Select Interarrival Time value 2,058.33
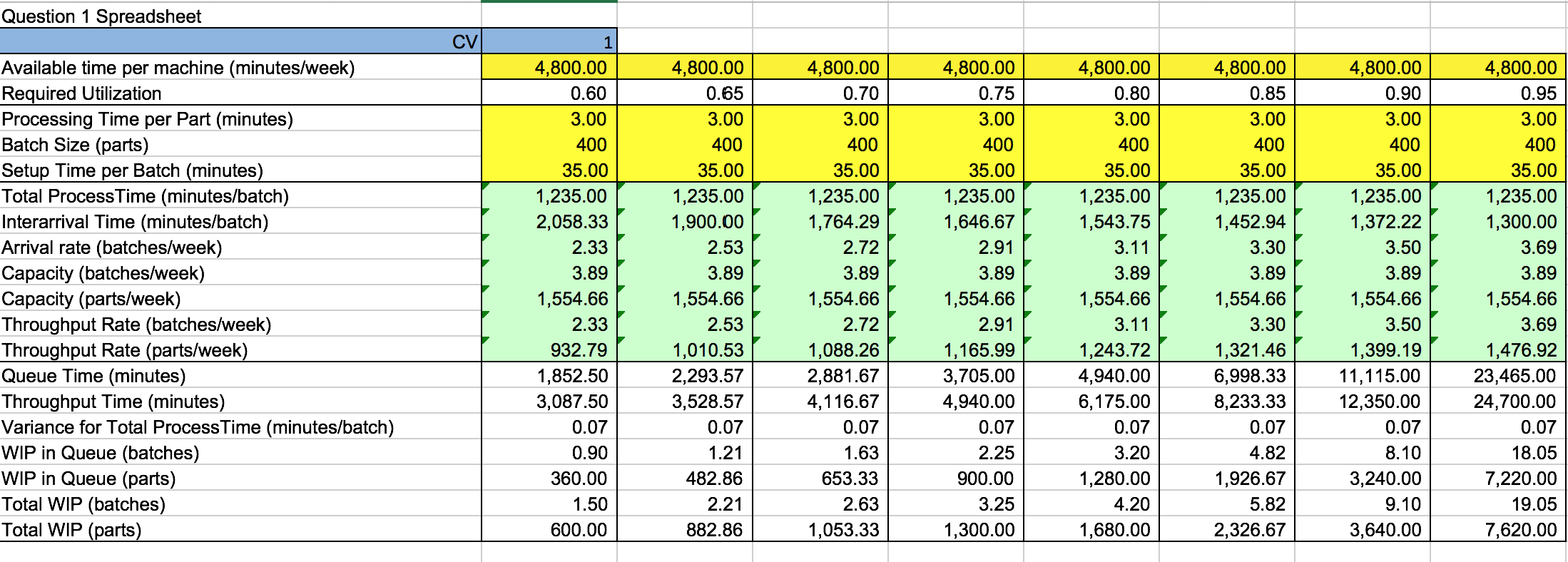1568x562 pixels. (x=572, y=222)
